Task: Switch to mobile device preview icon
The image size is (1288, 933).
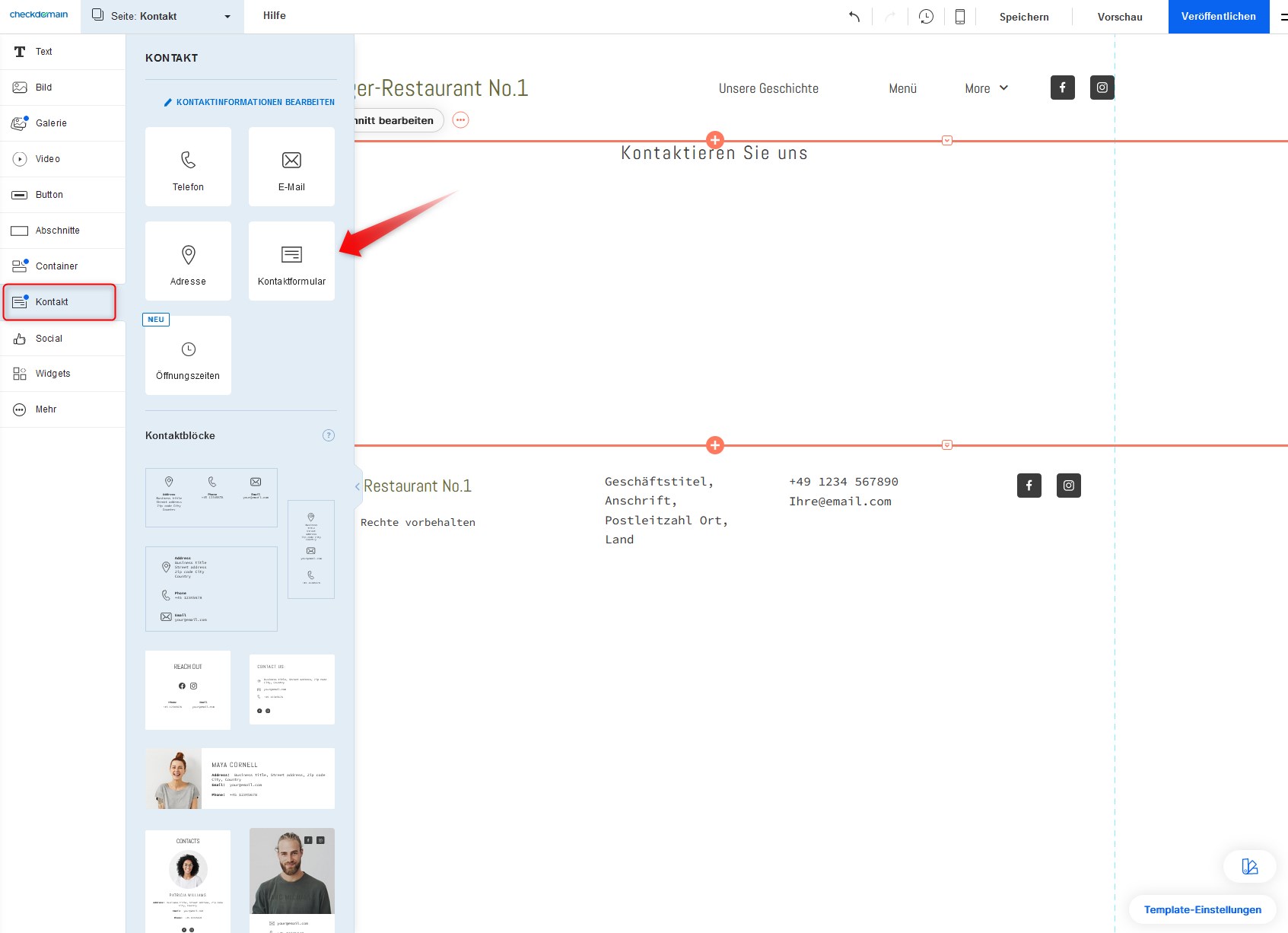Action: (960, 17)
